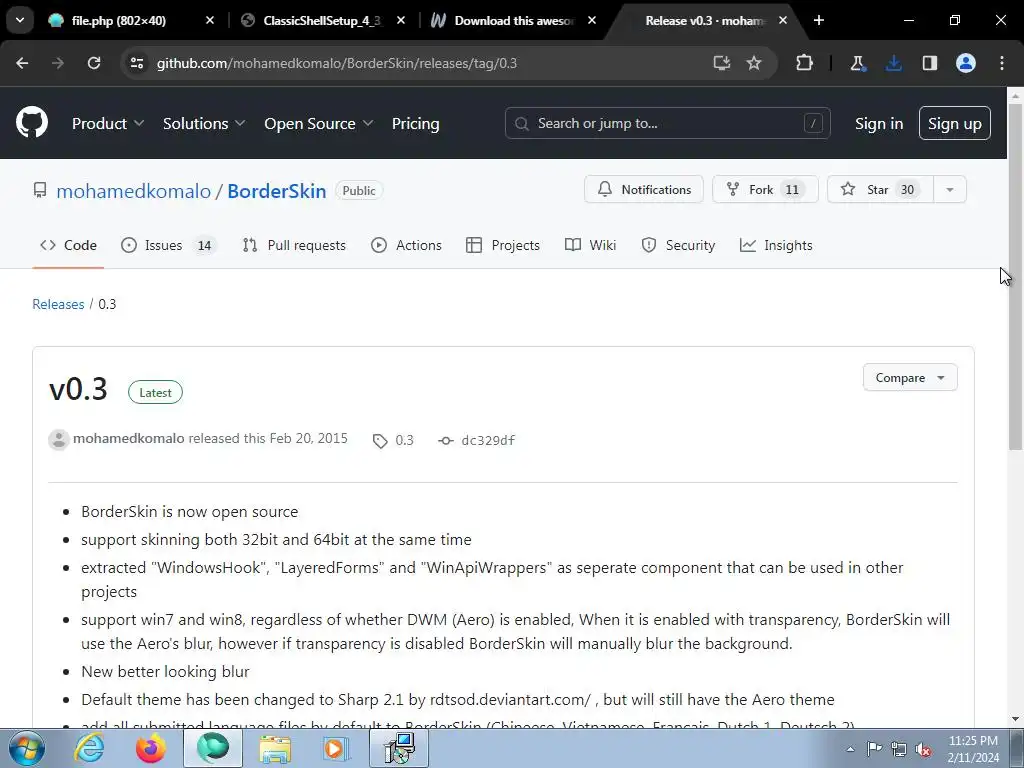Show downloads via the download arrow icon
Screen dimensions: 1024x768
(x=894, y=63)
